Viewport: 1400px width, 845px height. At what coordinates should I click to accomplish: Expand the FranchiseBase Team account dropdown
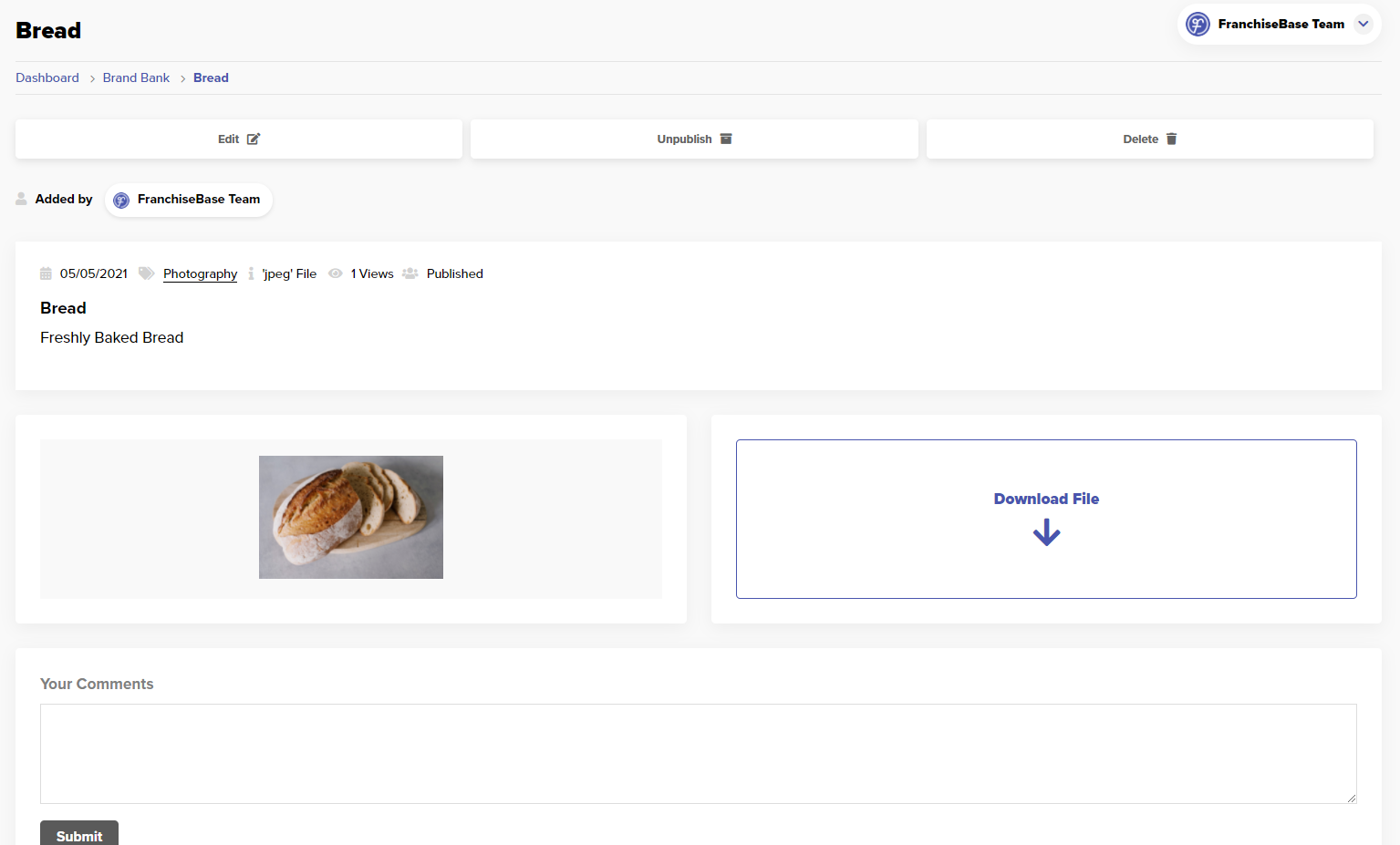[x=1364, y=25]
